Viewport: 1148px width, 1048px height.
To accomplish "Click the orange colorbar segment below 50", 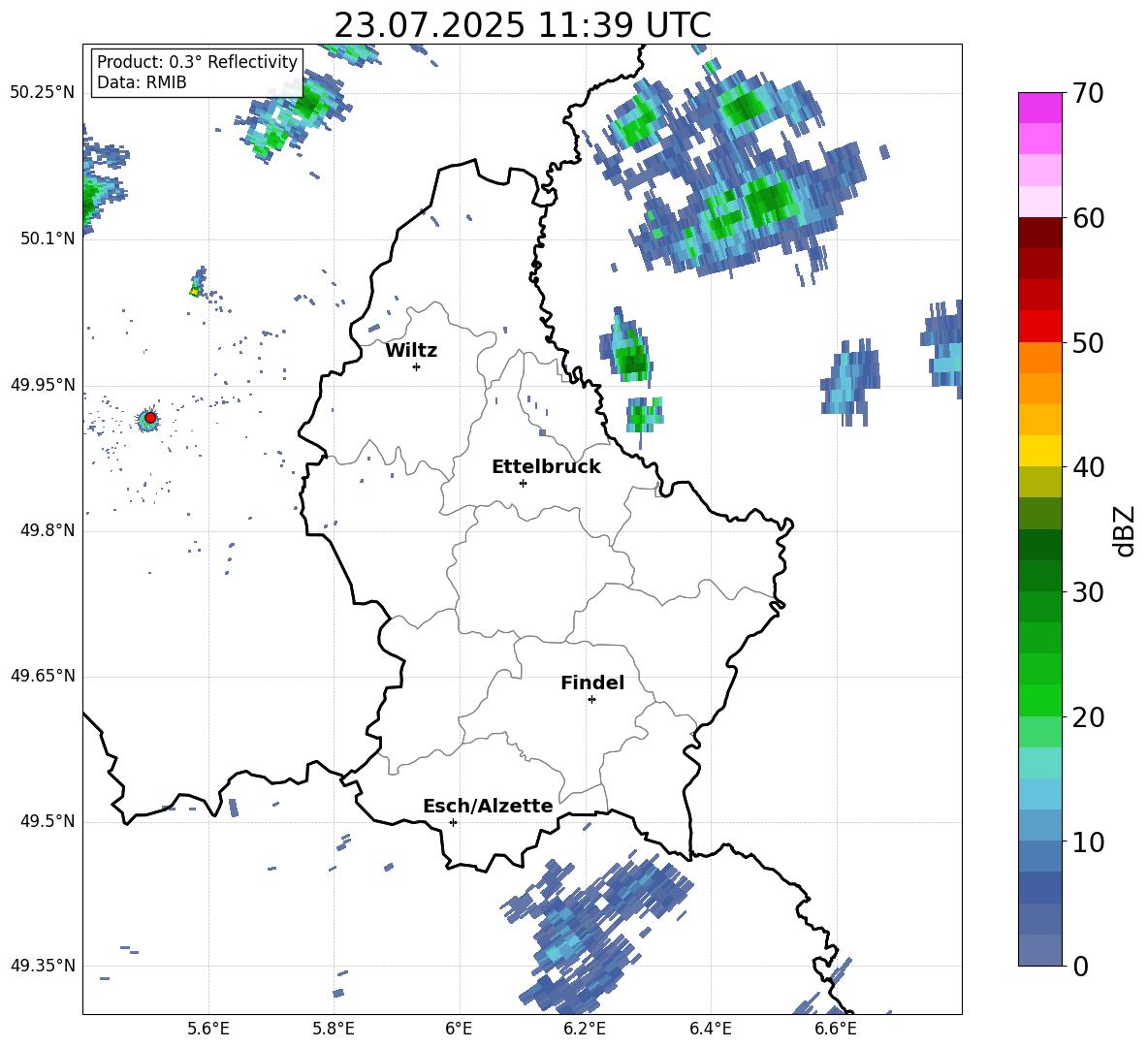I will pyautogui.click(x=1039, y=357).
